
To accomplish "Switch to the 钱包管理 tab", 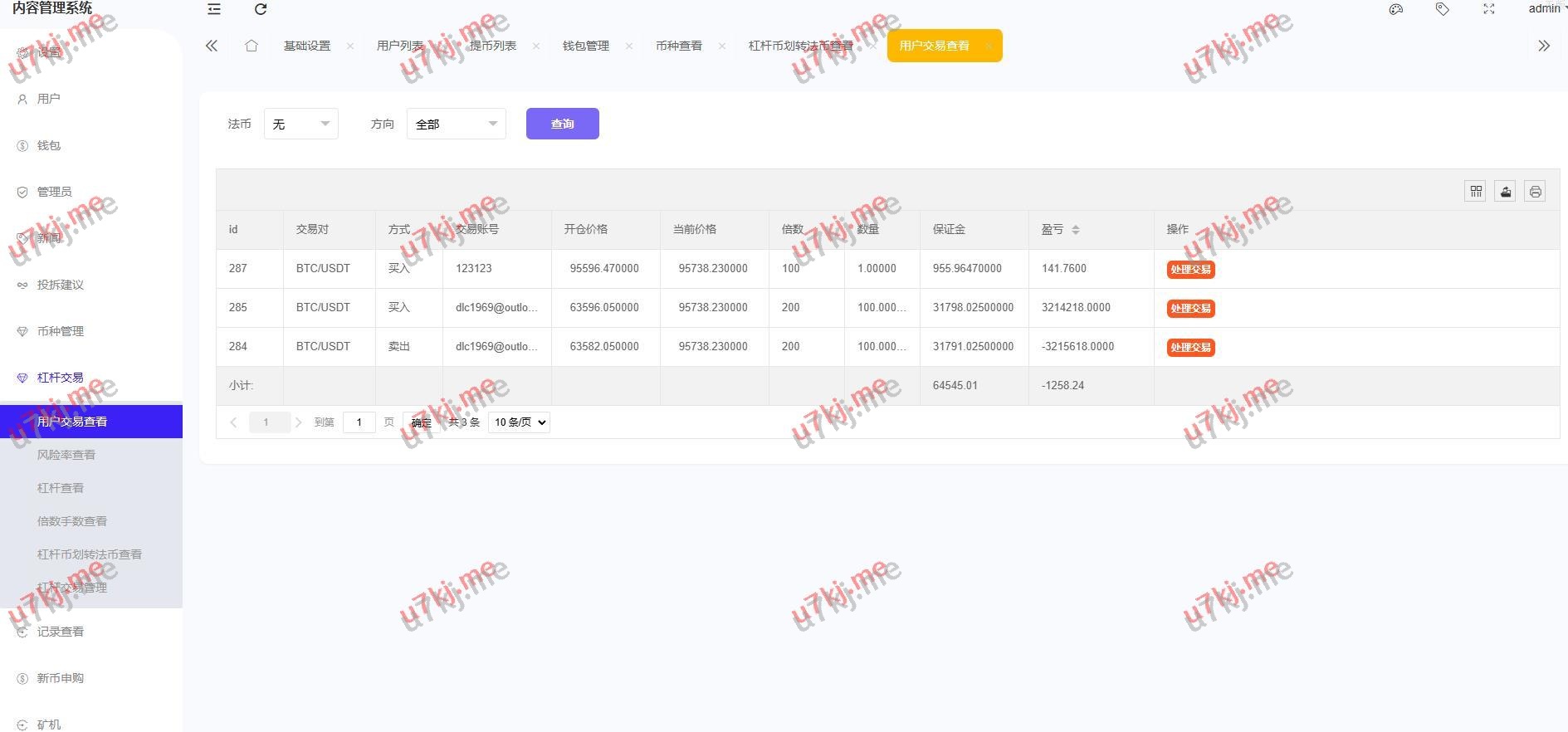I will (x=586, y=46).
